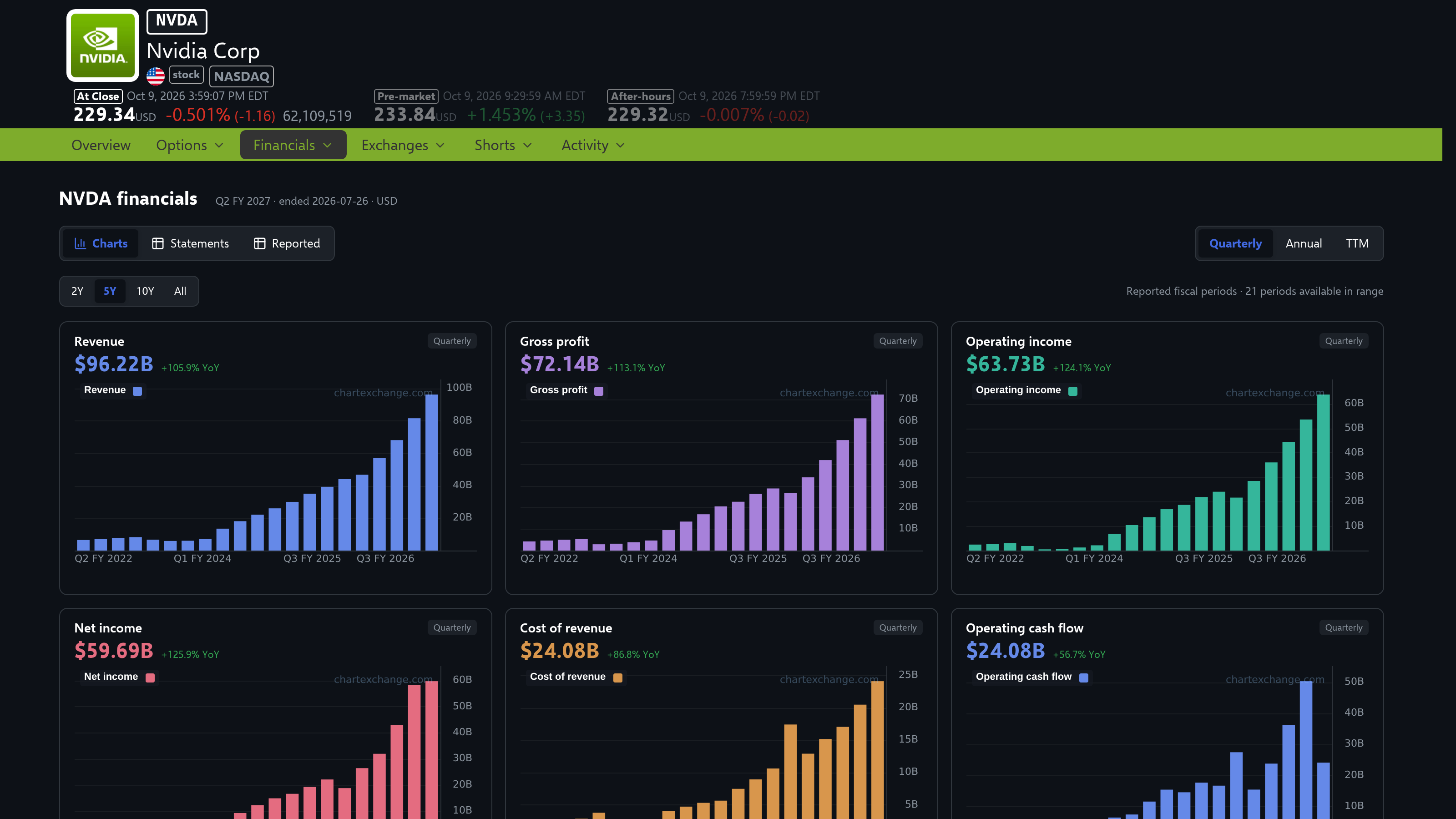Viewport: 1456px width, 819px height.
Task: Switch to the Reported tab
Action: pyautogui.click(x=287, y=243)
